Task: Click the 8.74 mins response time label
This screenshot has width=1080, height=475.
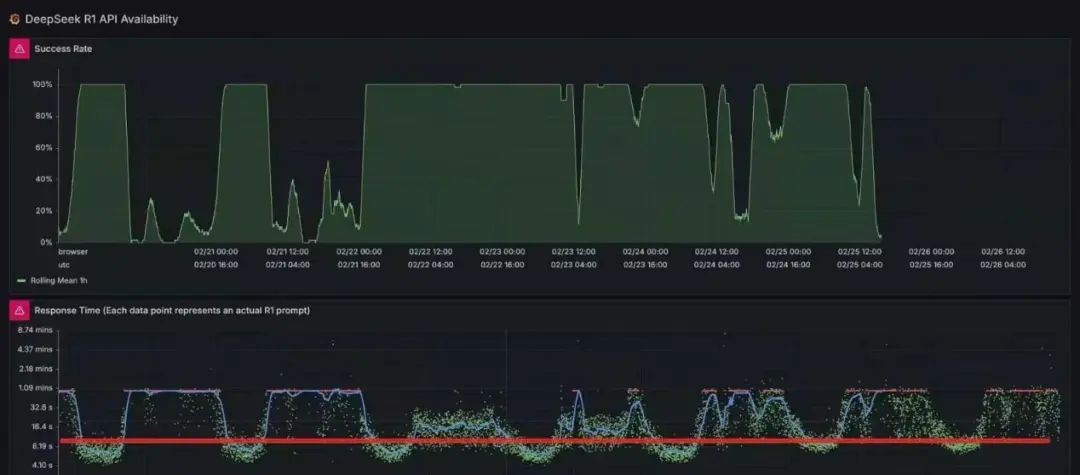Action: (34, 330)
